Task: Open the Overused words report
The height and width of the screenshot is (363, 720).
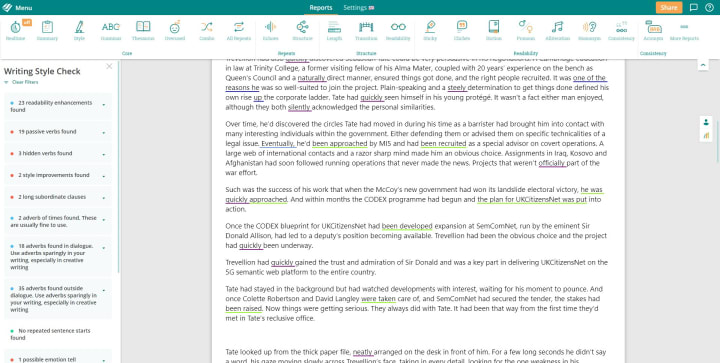Action: coord(174,31)
